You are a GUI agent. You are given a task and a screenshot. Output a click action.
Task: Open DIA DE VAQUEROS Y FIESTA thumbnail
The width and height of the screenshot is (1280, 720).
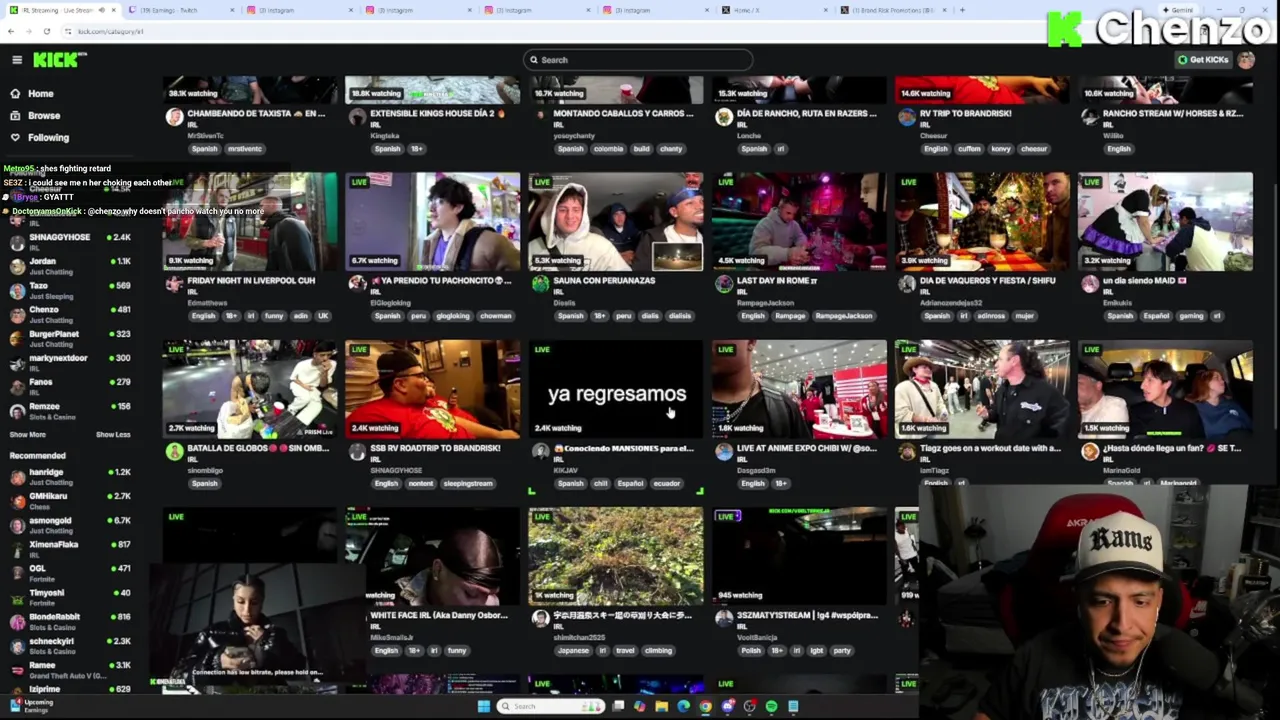click(x=982, y=222)
